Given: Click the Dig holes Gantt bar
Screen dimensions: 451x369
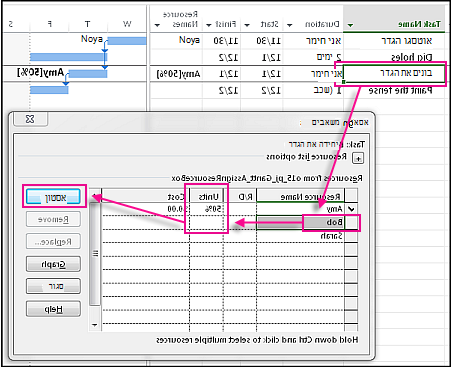Looking at the screenshot, I should tap(68, 57).
